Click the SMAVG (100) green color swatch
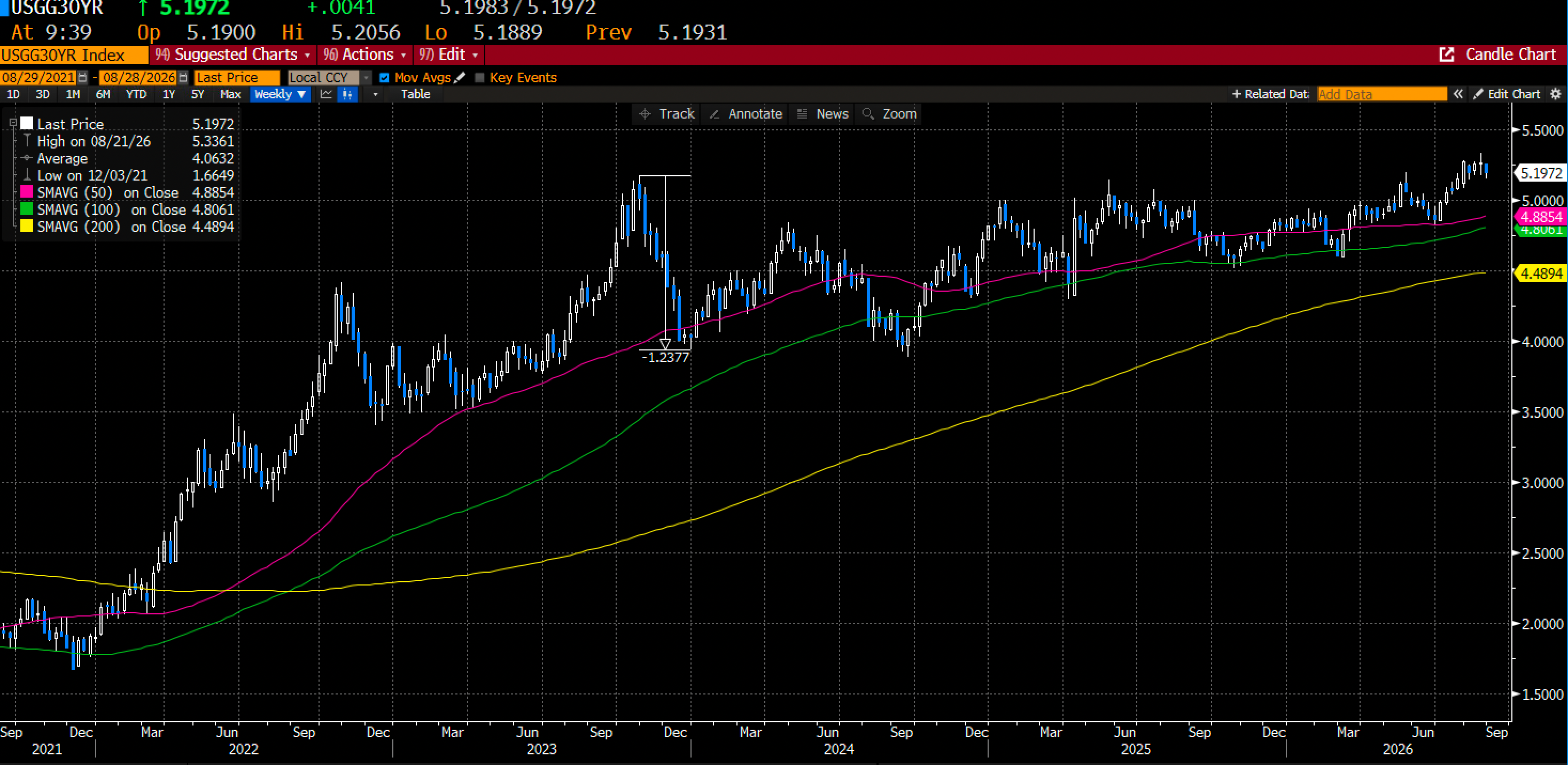Viewport: 1568px width, 765px height. (x=27, y=209)
